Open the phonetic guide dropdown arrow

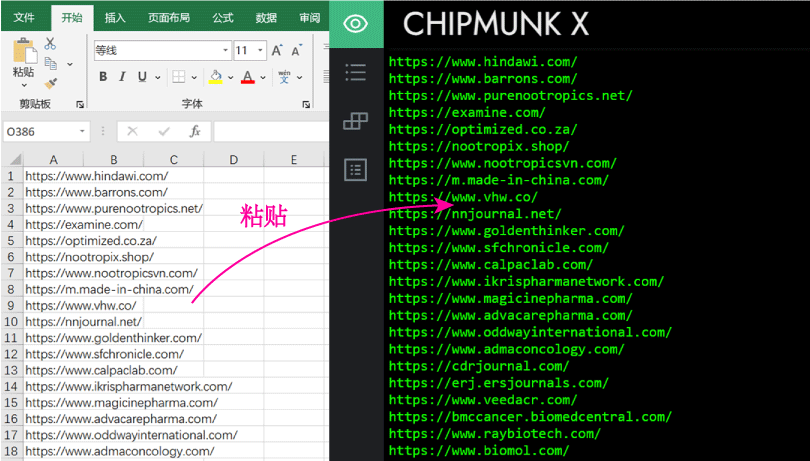300,78
